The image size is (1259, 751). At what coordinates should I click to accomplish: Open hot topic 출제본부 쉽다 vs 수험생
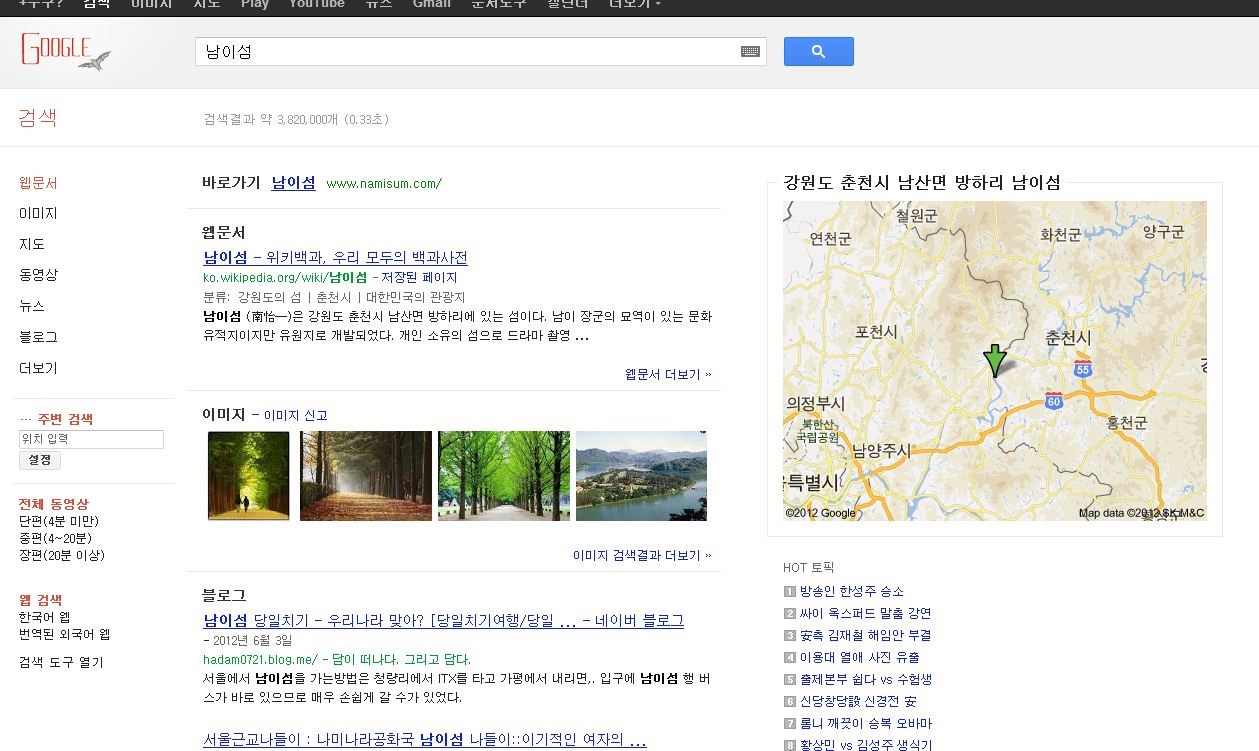pos(866,679)
